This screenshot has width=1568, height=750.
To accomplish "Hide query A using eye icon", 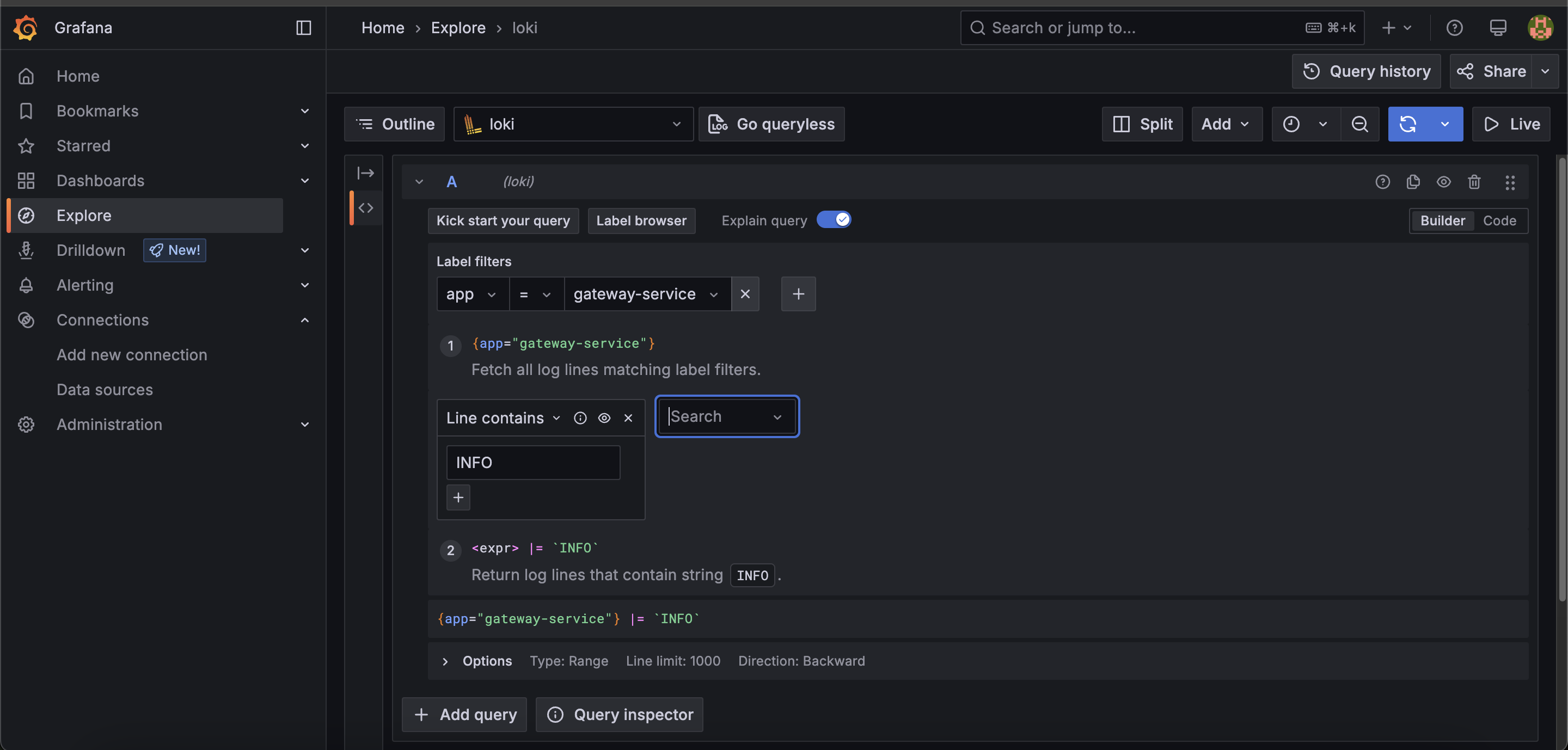I will tap(1443, 181).
